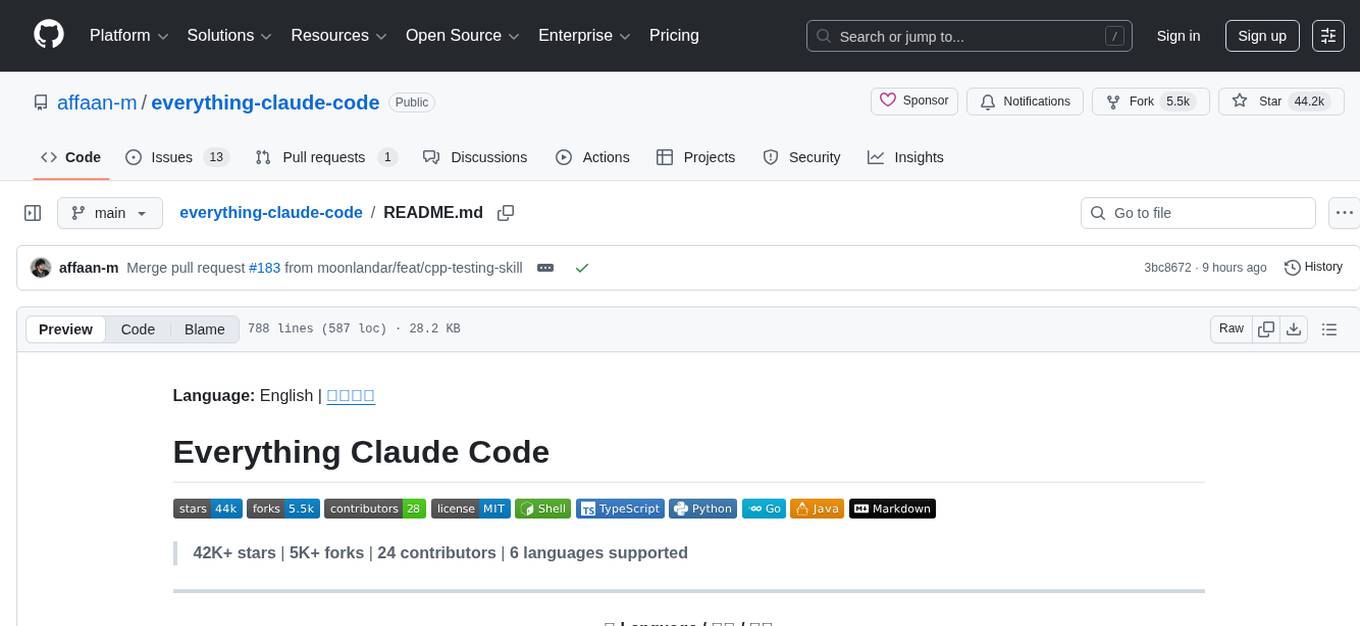This screenshot has width=1360, height=626.
Task: Download the raw README file
Action: click(x=1294, y=328)
